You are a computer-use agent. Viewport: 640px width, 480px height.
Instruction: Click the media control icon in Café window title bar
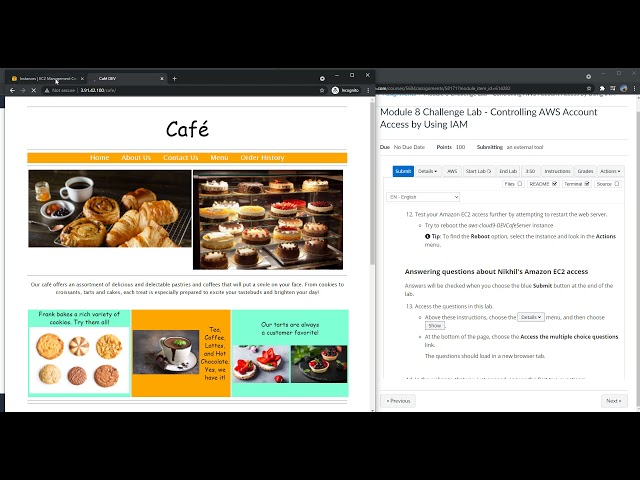coord(322,78)
